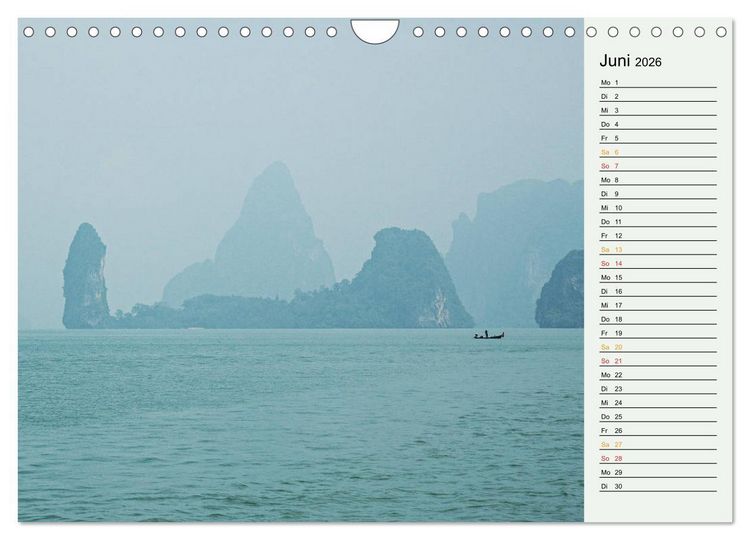Select the 'Do 25' calendar row
Viewport: 750px width, 540px height.
(658, 417)
